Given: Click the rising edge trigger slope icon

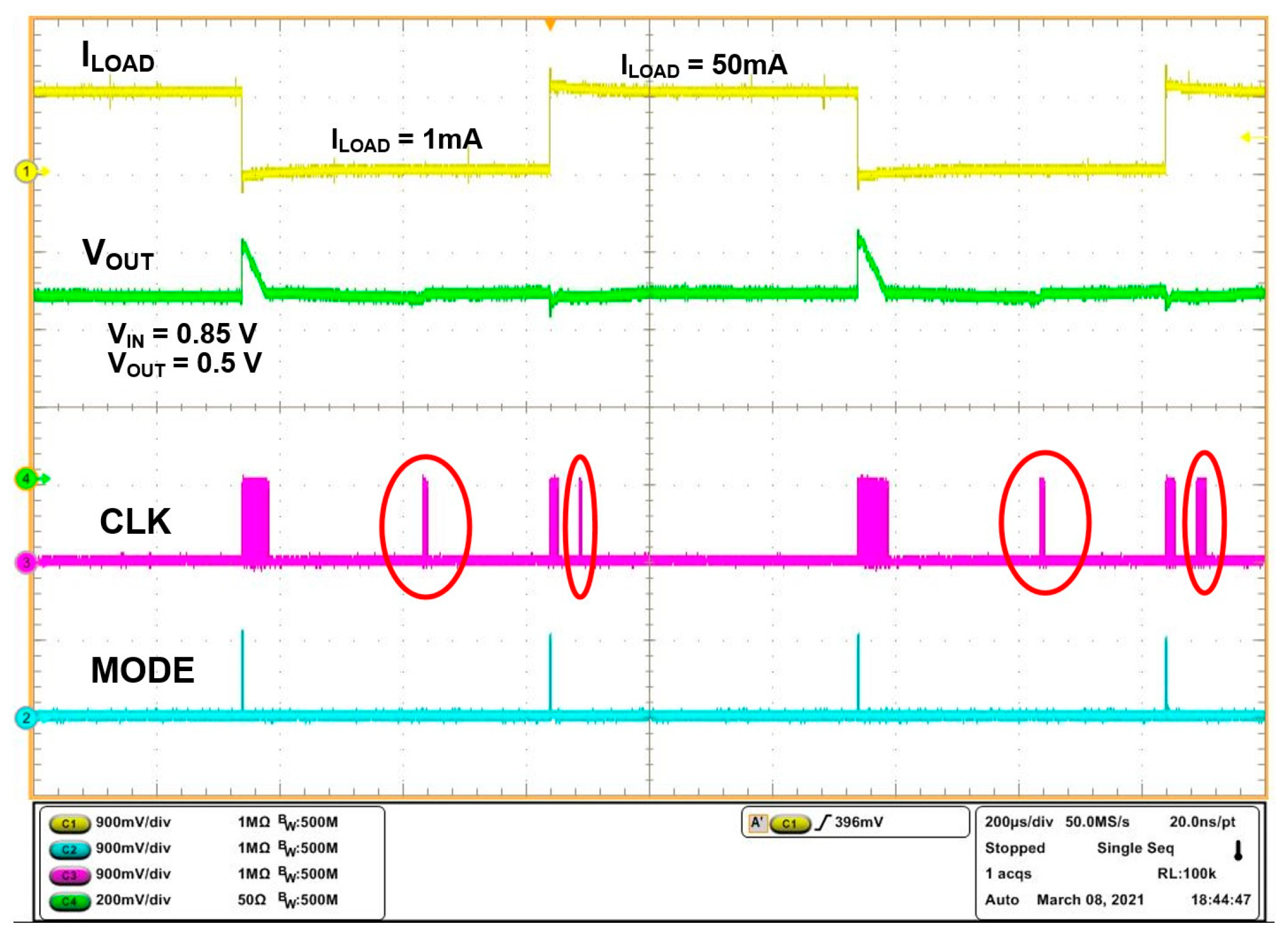Looking at the screenshot, I should click(822, 823).
